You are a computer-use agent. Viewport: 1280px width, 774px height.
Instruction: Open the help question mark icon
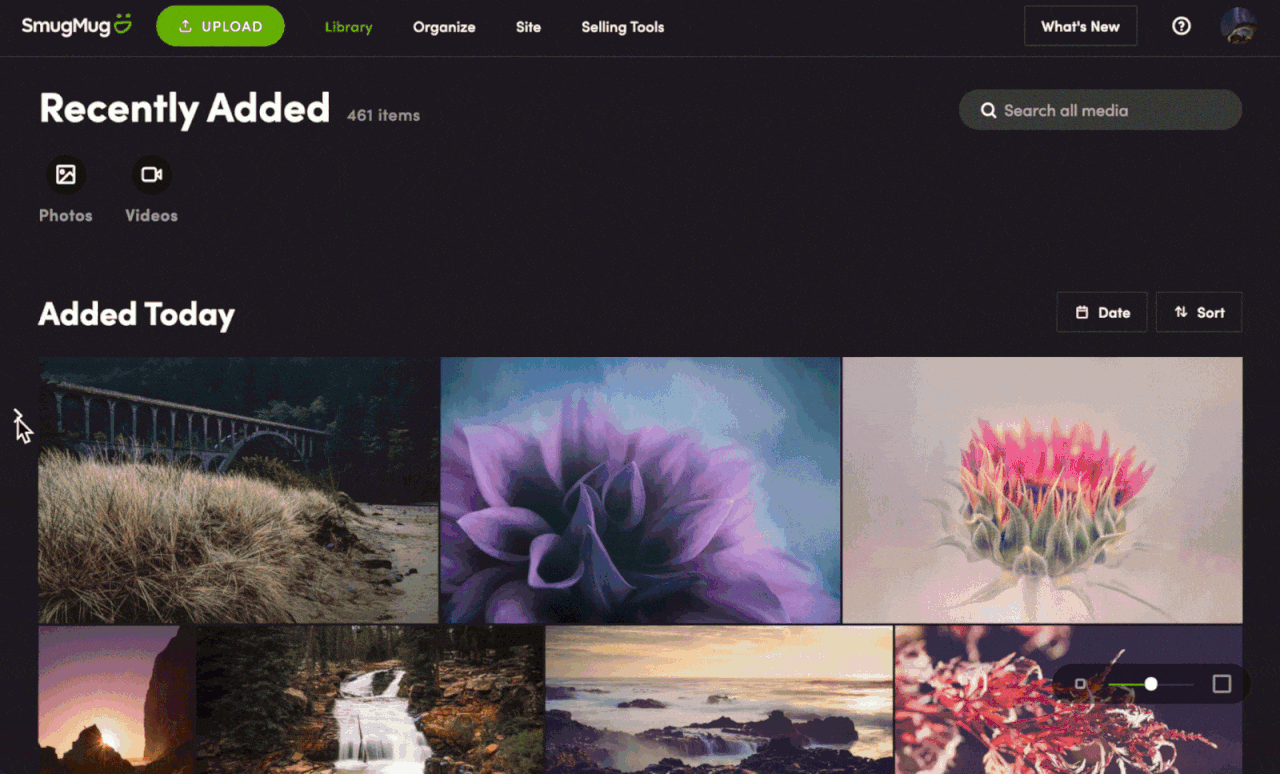[x=1181, y=26]
